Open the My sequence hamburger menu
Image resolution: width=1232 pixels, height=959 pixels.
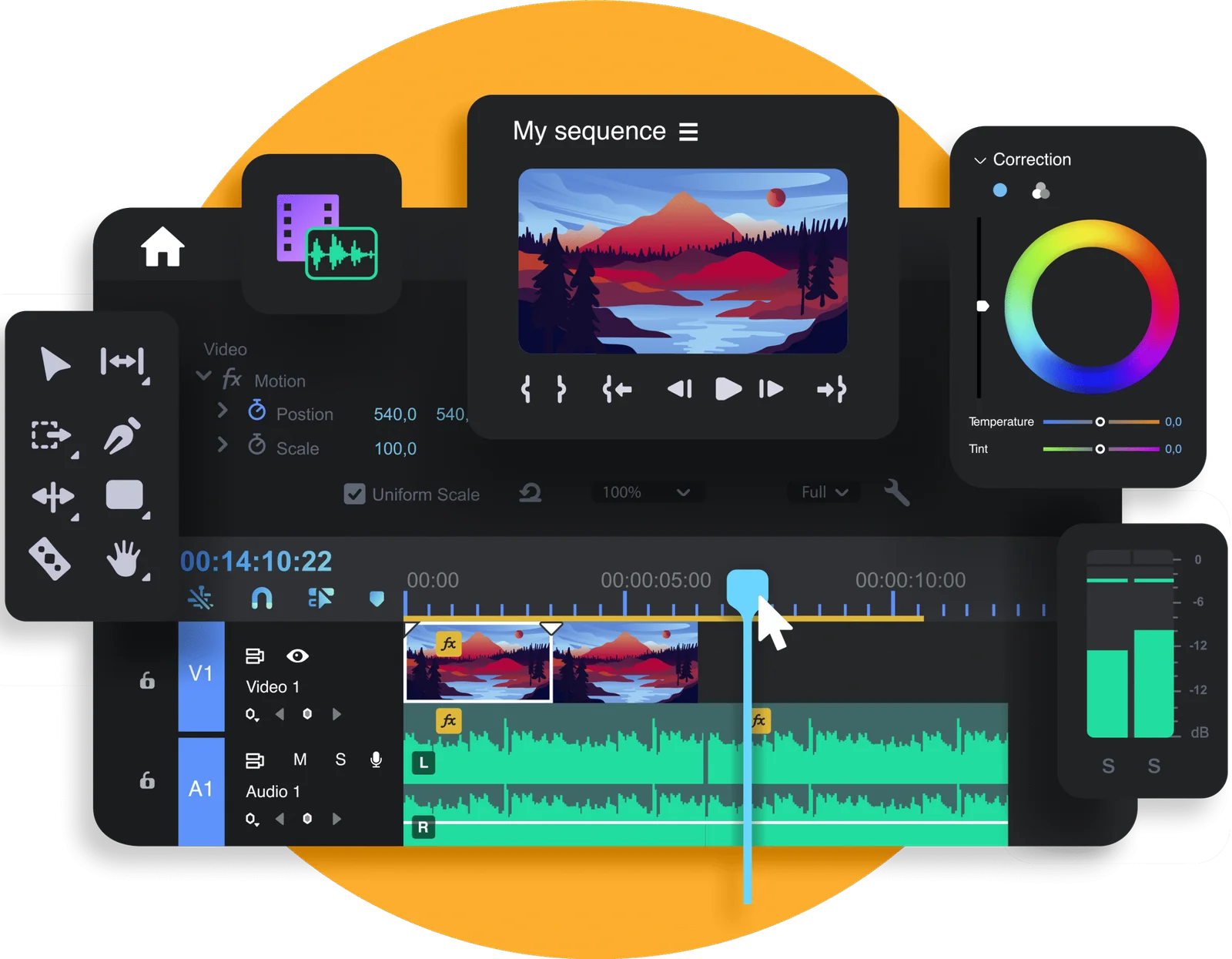(688, 132)
